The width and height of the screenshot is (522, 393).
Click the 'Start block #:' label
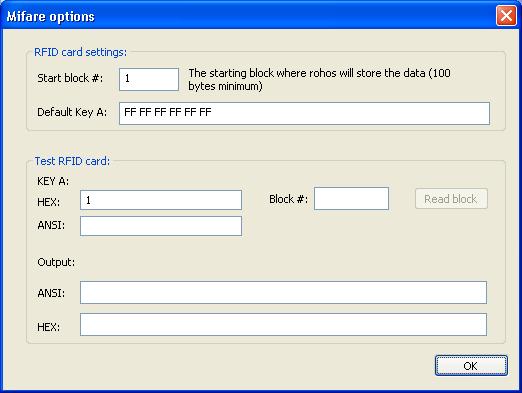coord(70,78)
